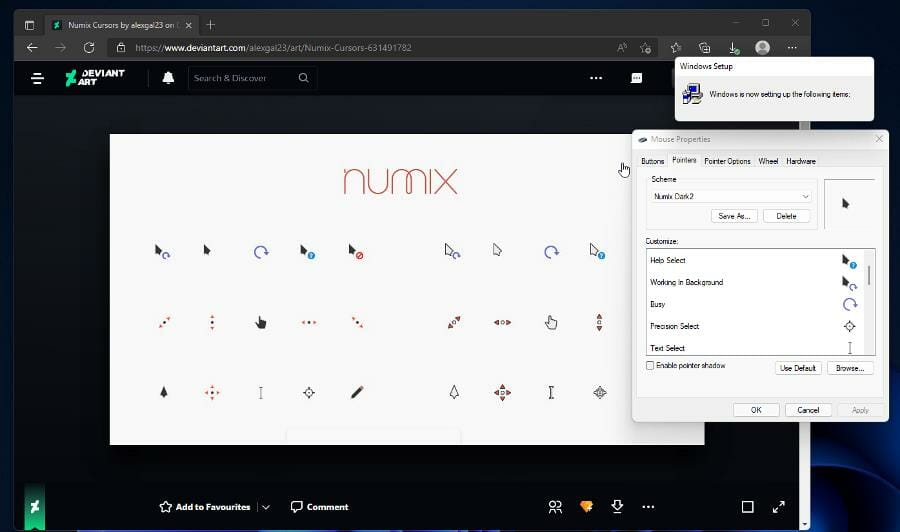Close the Mouse Properties dialog
The image size is (900, 532).
coord(879,139)
